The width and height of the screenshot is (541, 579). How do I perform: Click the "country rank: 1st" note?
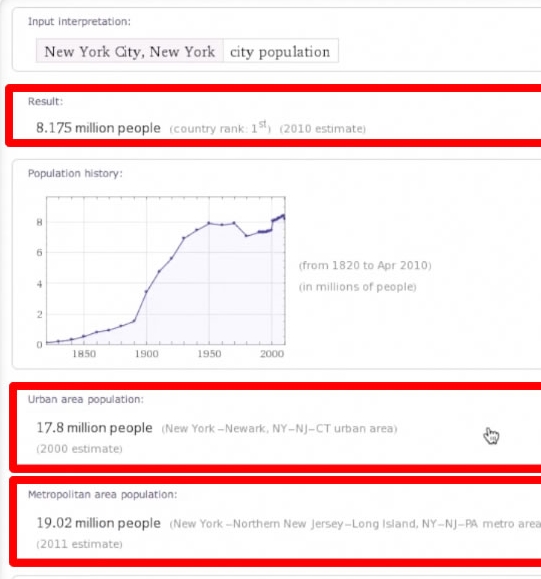coord(220,128)
